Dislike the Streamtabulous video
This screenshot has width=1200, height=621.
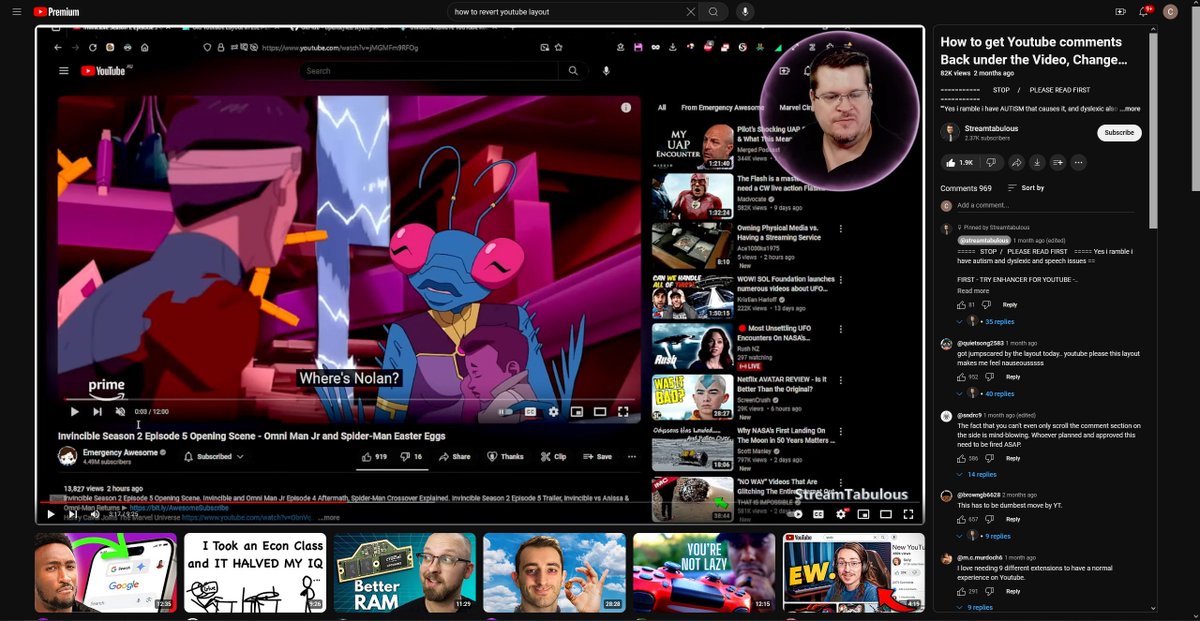tap(991, 162)
